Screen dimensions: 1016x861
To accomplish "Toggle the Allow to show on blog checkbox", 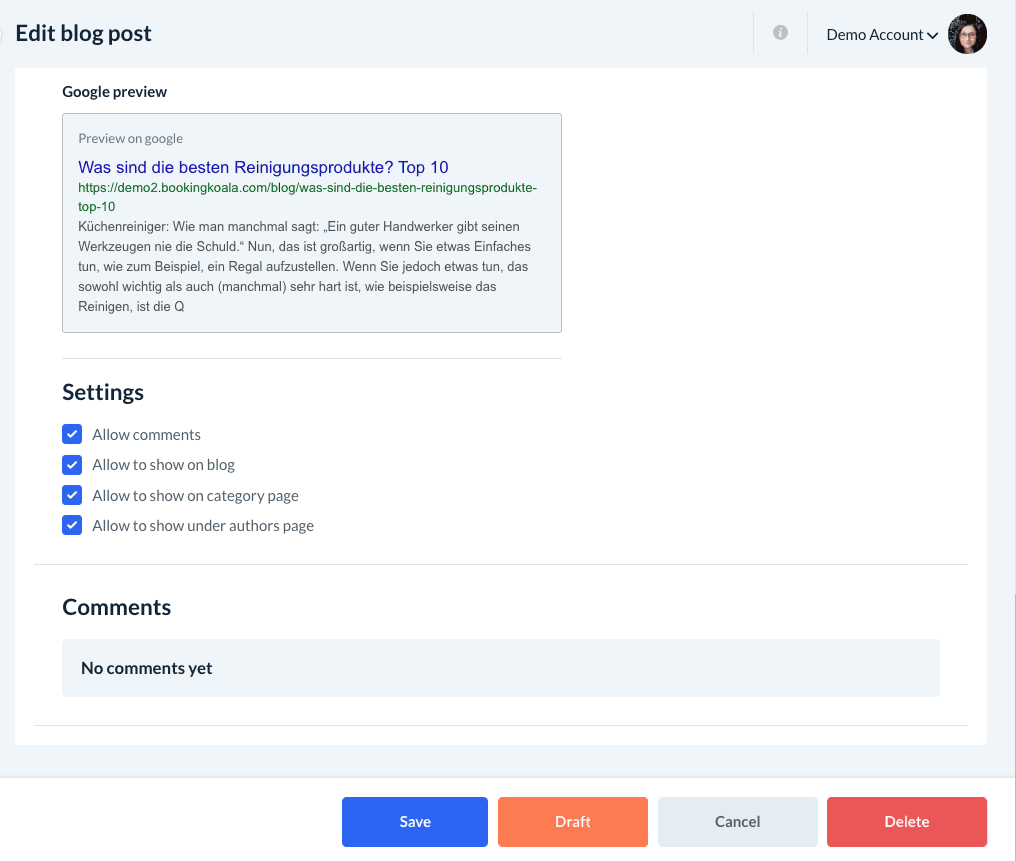I will 72,465.
